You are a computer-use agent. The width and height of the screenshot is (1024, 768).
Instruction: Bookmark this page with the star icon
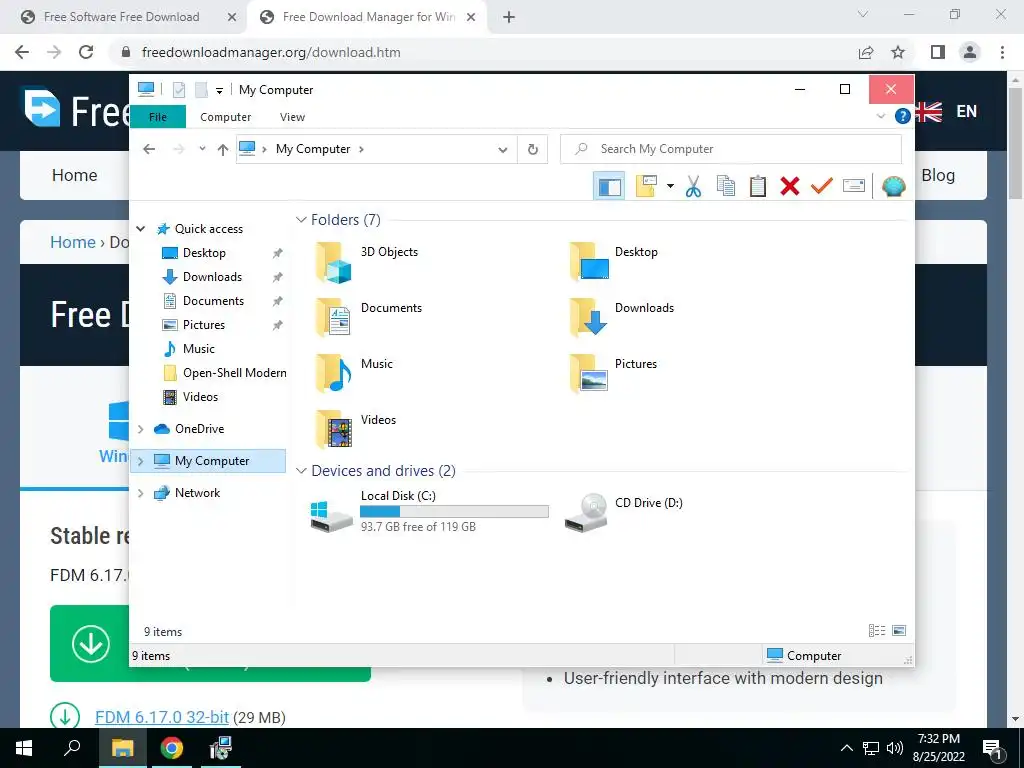tap(898, 52)
